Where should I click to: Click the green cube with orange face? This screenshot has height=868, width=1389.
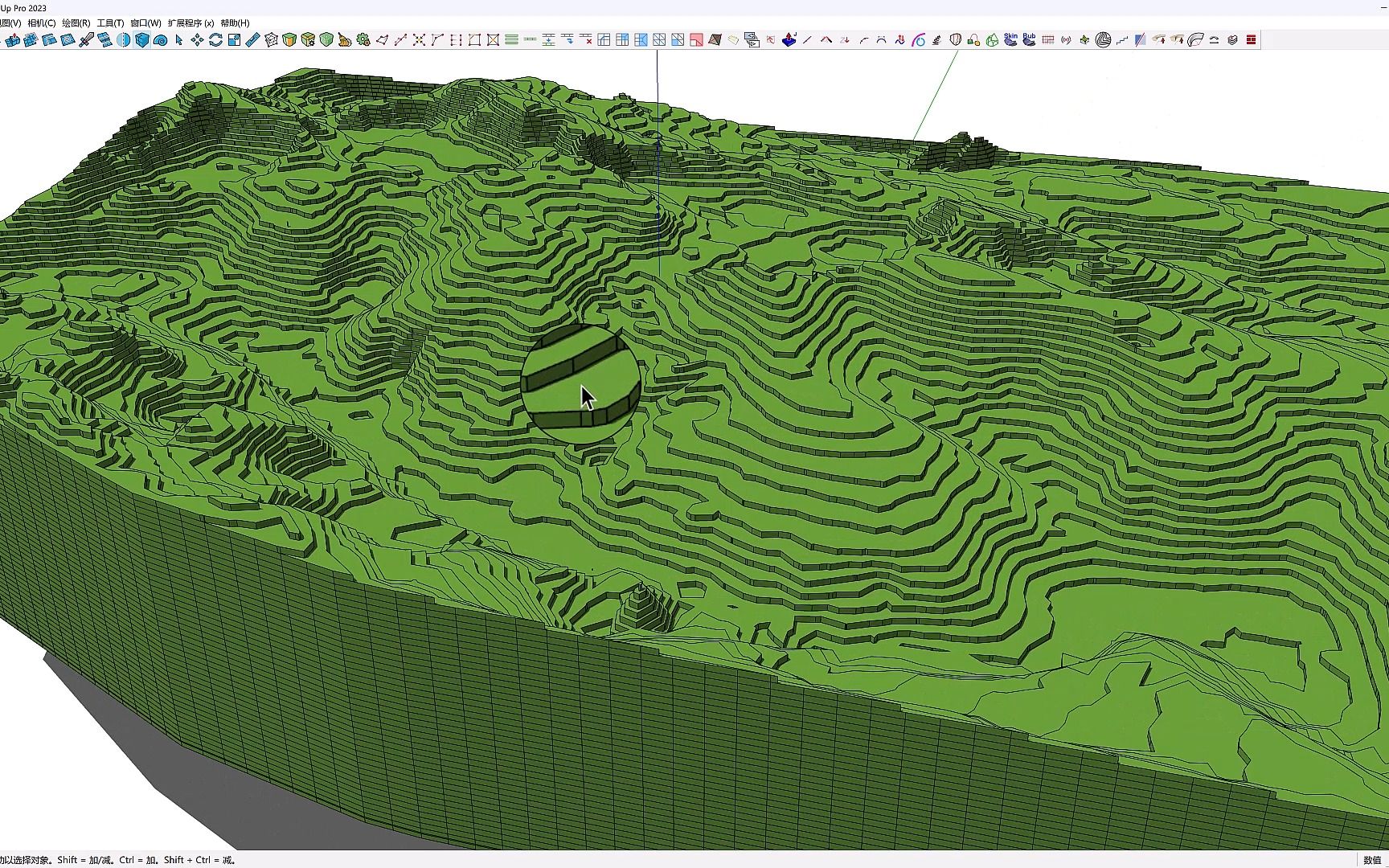(289, 39)
